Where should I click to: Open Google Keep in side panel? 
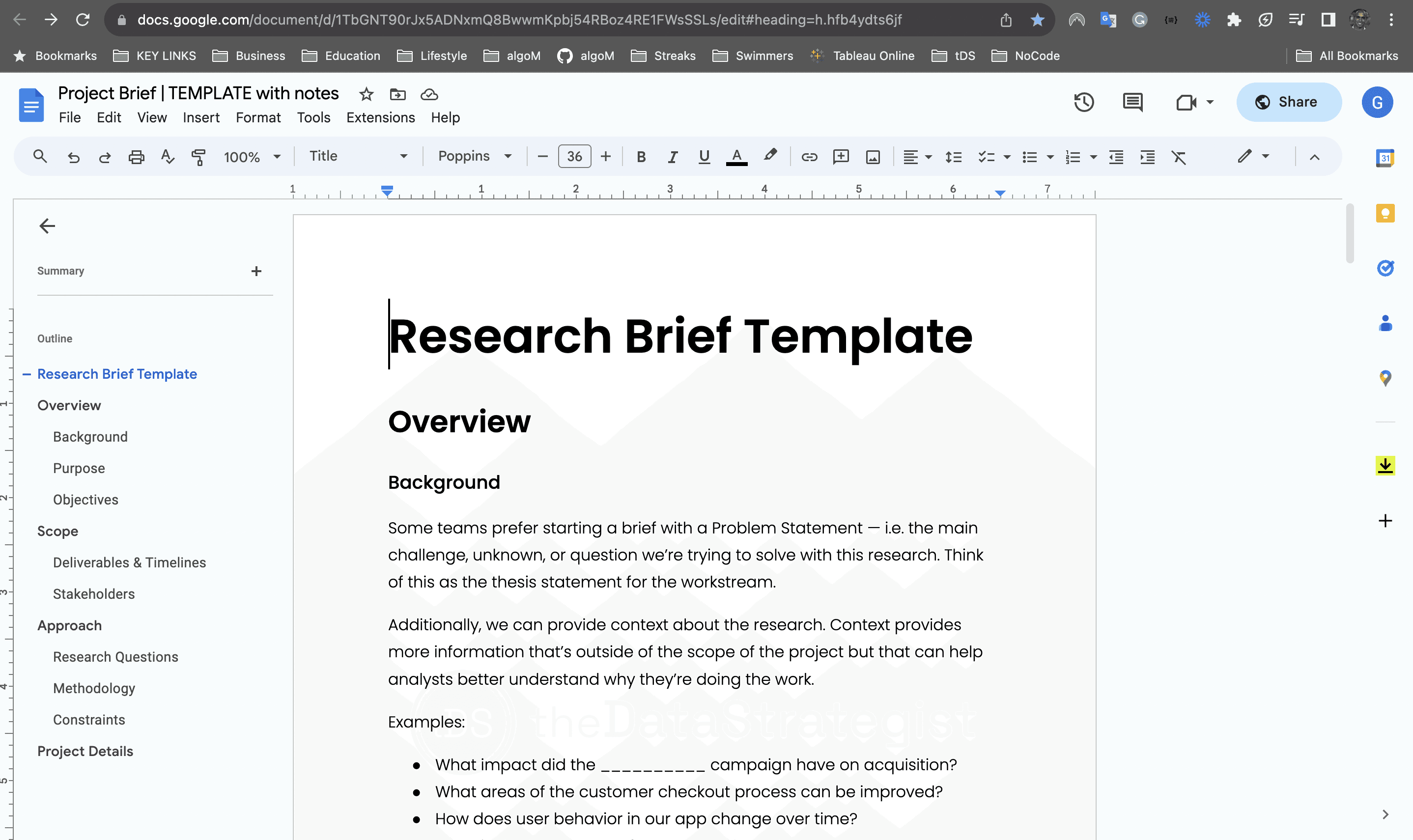tap(1385, 213)
